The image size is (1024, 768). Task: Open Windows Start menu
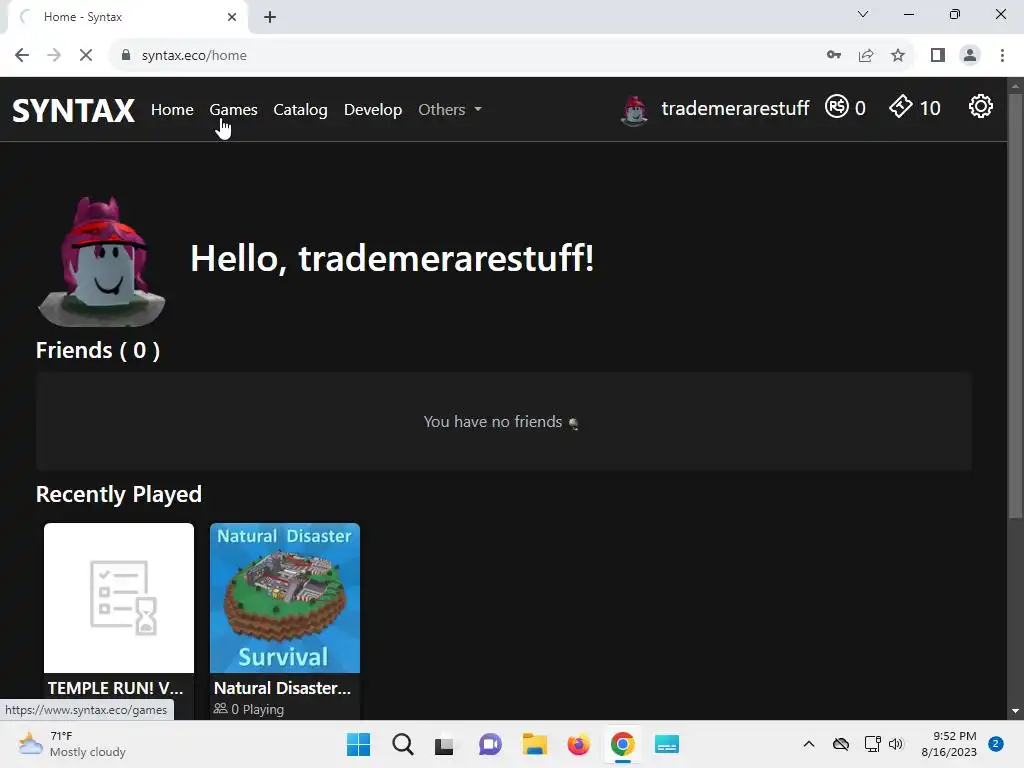[x=359, y=744]
